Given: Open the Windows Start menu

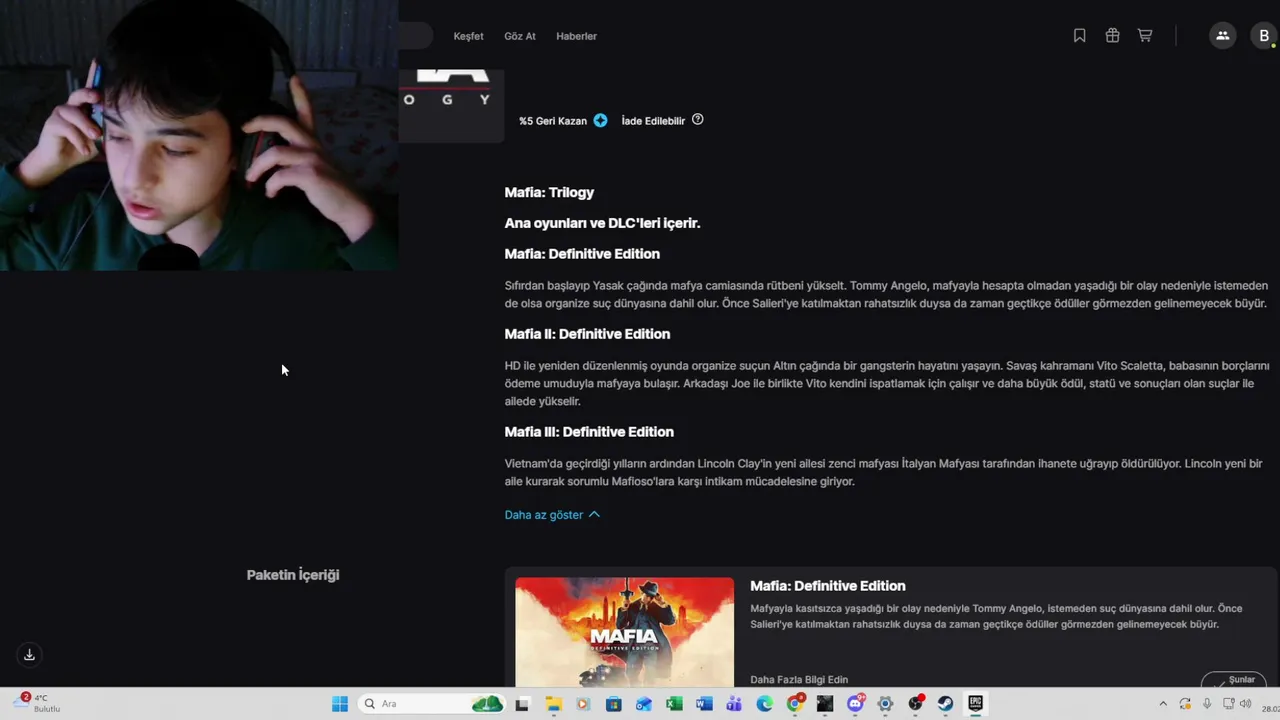Looking at the screenshot, I should coord(340,704).
